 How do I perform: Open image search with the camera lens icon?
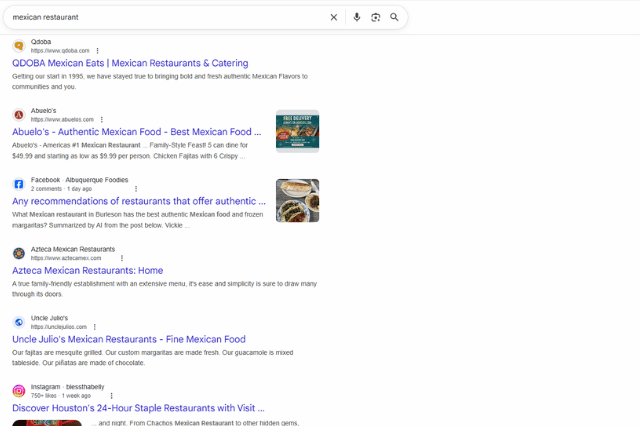pyautogui.click(x=376, y=17)
